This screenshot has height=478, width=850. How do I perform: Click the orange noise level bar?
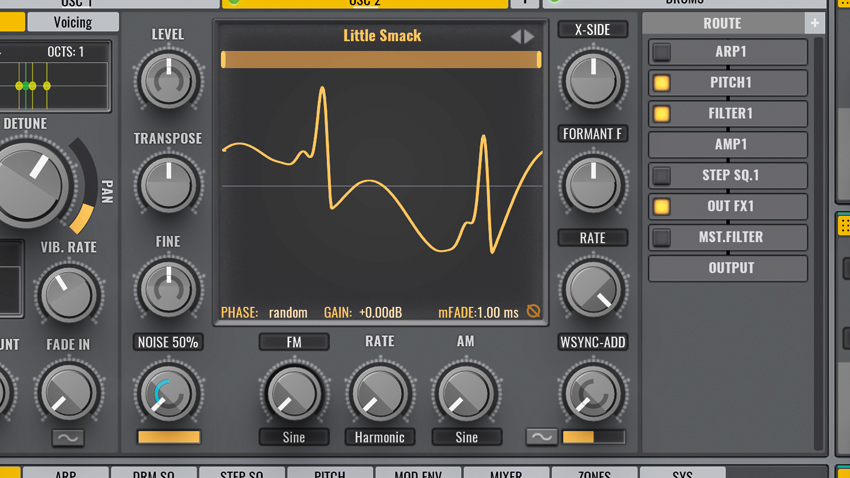(169, 437)
